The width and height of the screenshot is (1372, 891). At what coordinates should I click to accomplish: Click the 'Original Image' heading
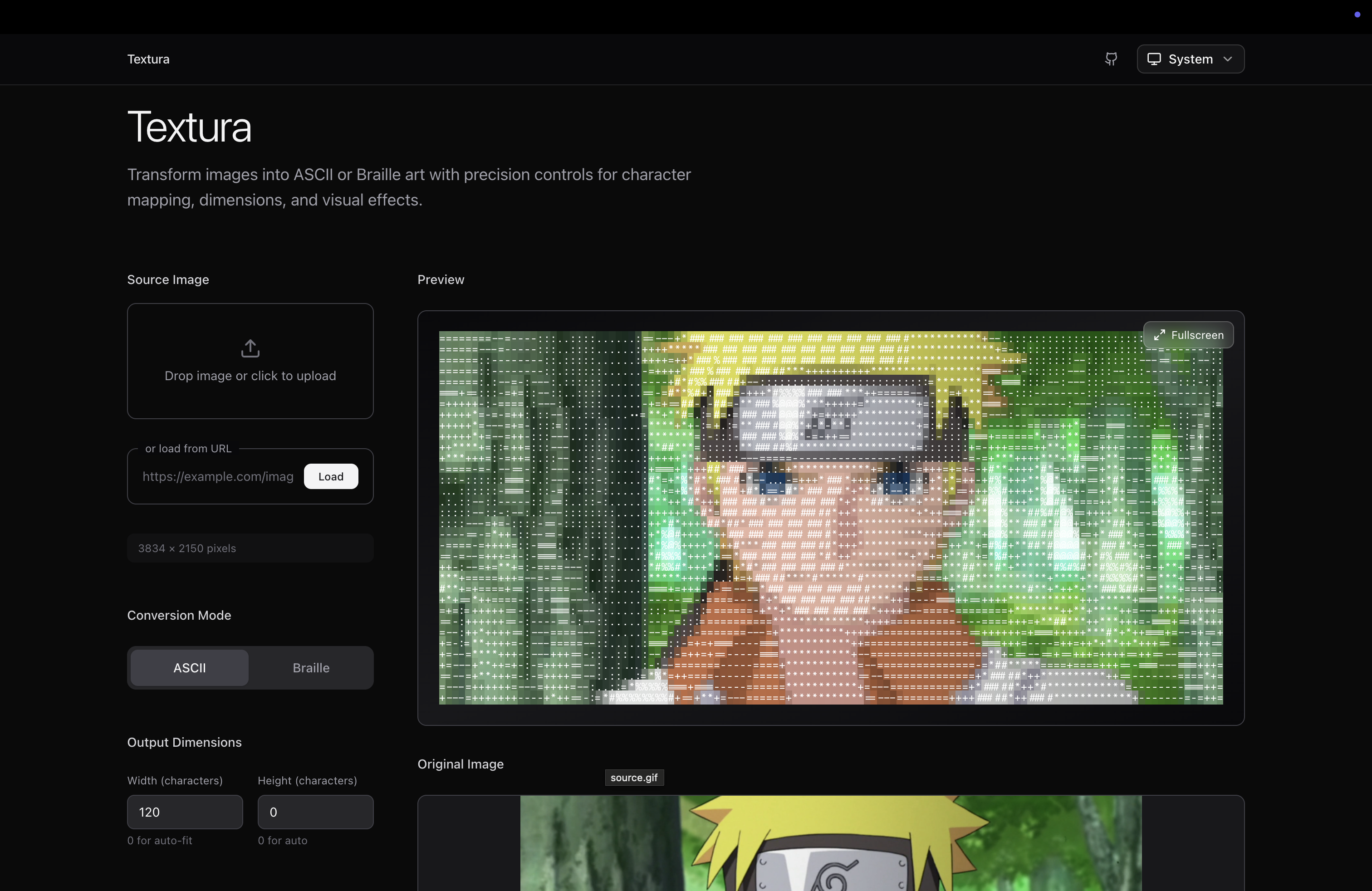pyautogui.click(x=460, y=764)
